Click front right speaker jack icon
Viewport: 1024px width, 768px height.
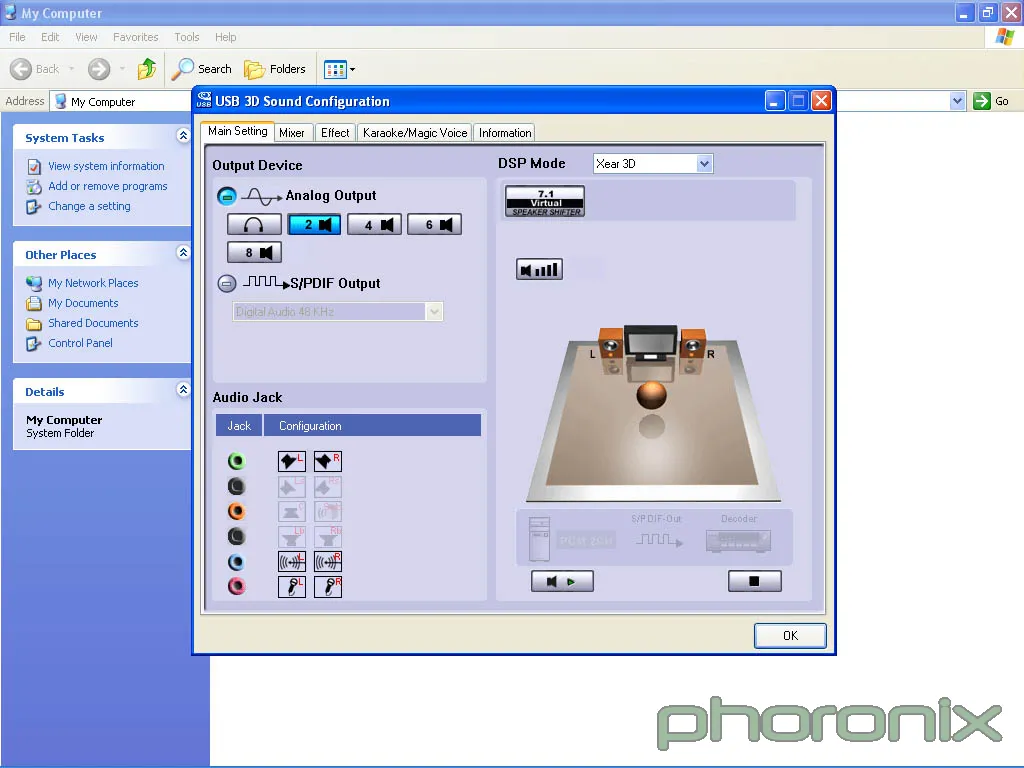coord(328,462)
